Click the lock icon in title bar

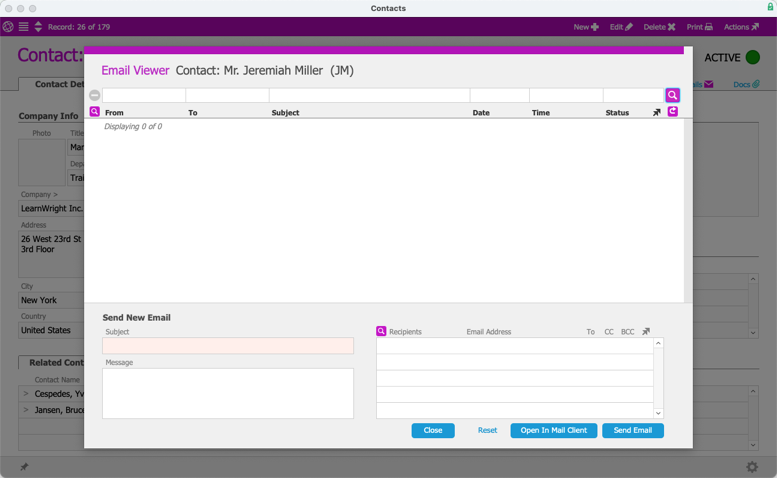click(771, 7)
